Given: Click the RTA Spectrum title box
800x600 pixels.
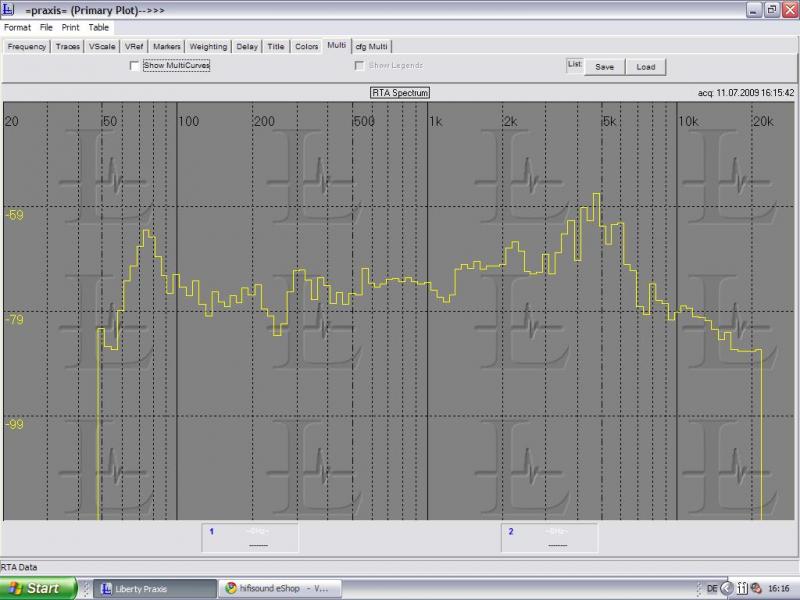Looking at the screenshot, I should pyautogui.click(x=400, y=93).
